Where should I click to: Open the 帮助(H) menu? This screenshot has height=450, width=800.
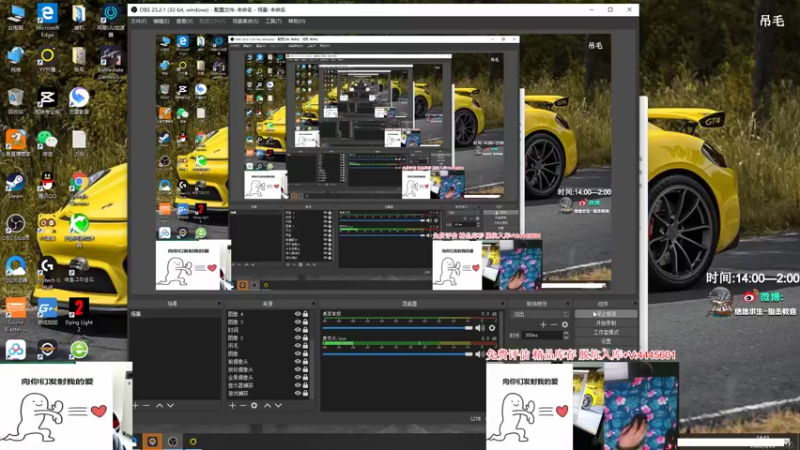(x=296, y=21)
